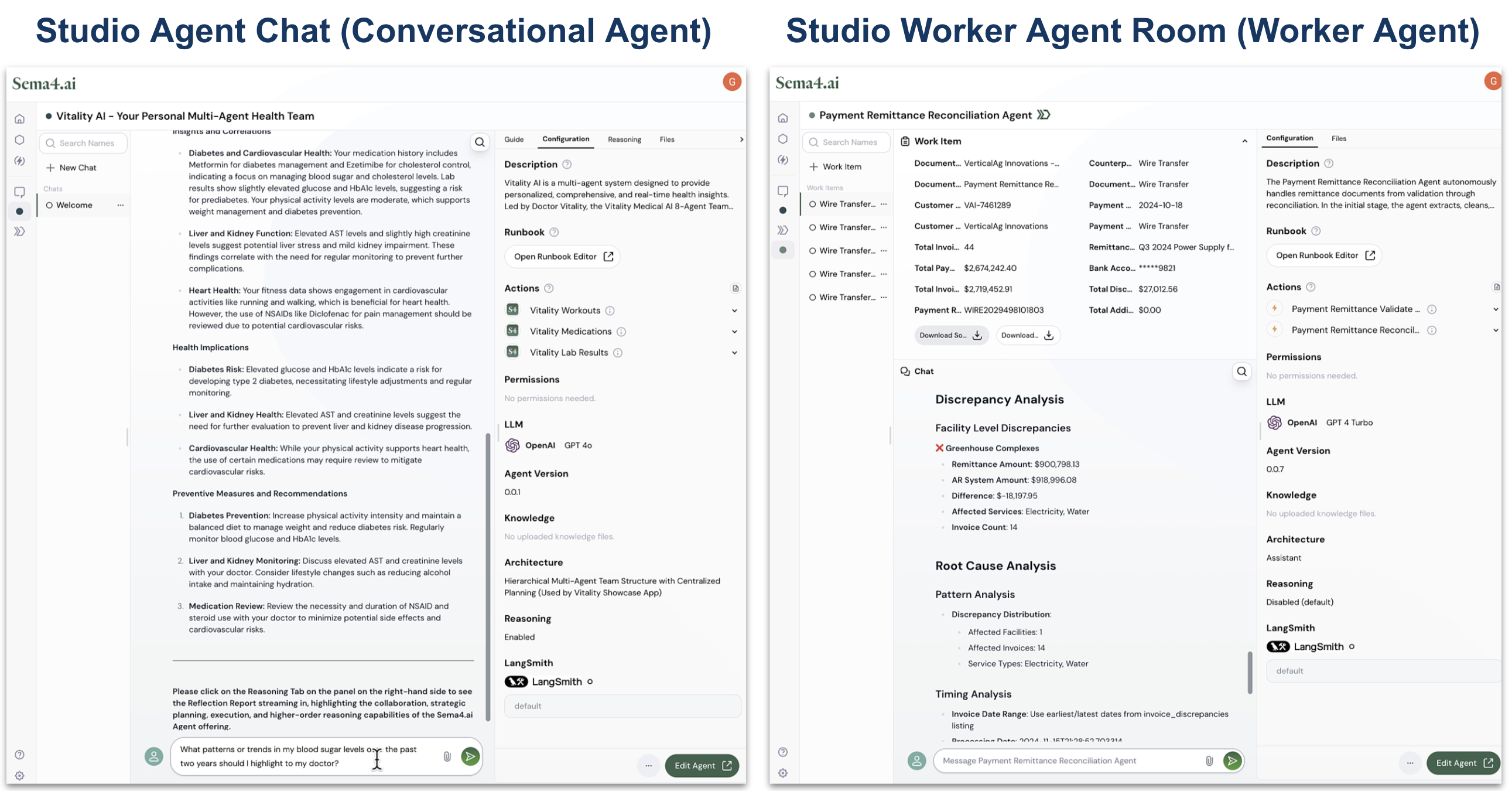The width and height of the screenshot is (1512, 791).
Task: Switch to Reasoning tab in Agent Chat
Action: click(624, 140)
